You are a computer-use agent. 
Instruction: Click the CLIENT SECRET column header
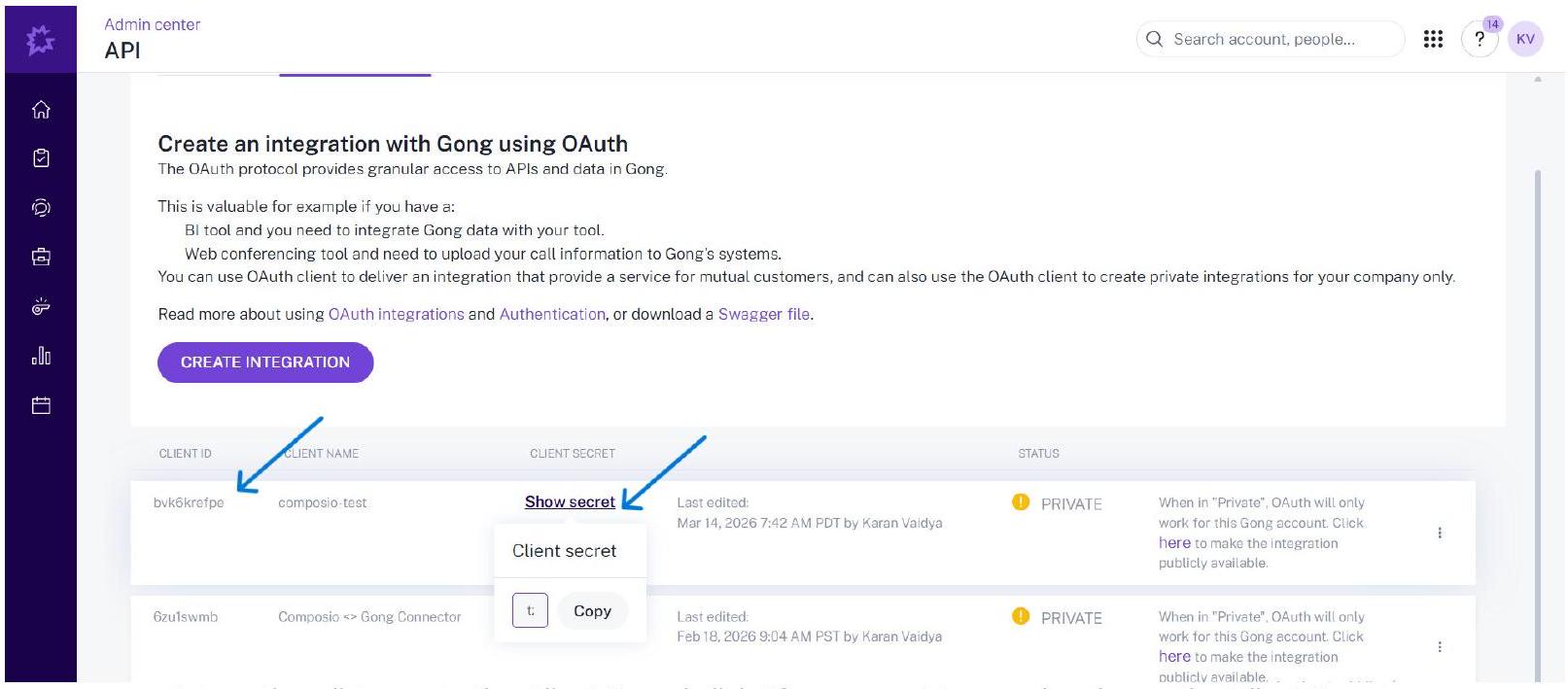(x=573, y=453)
